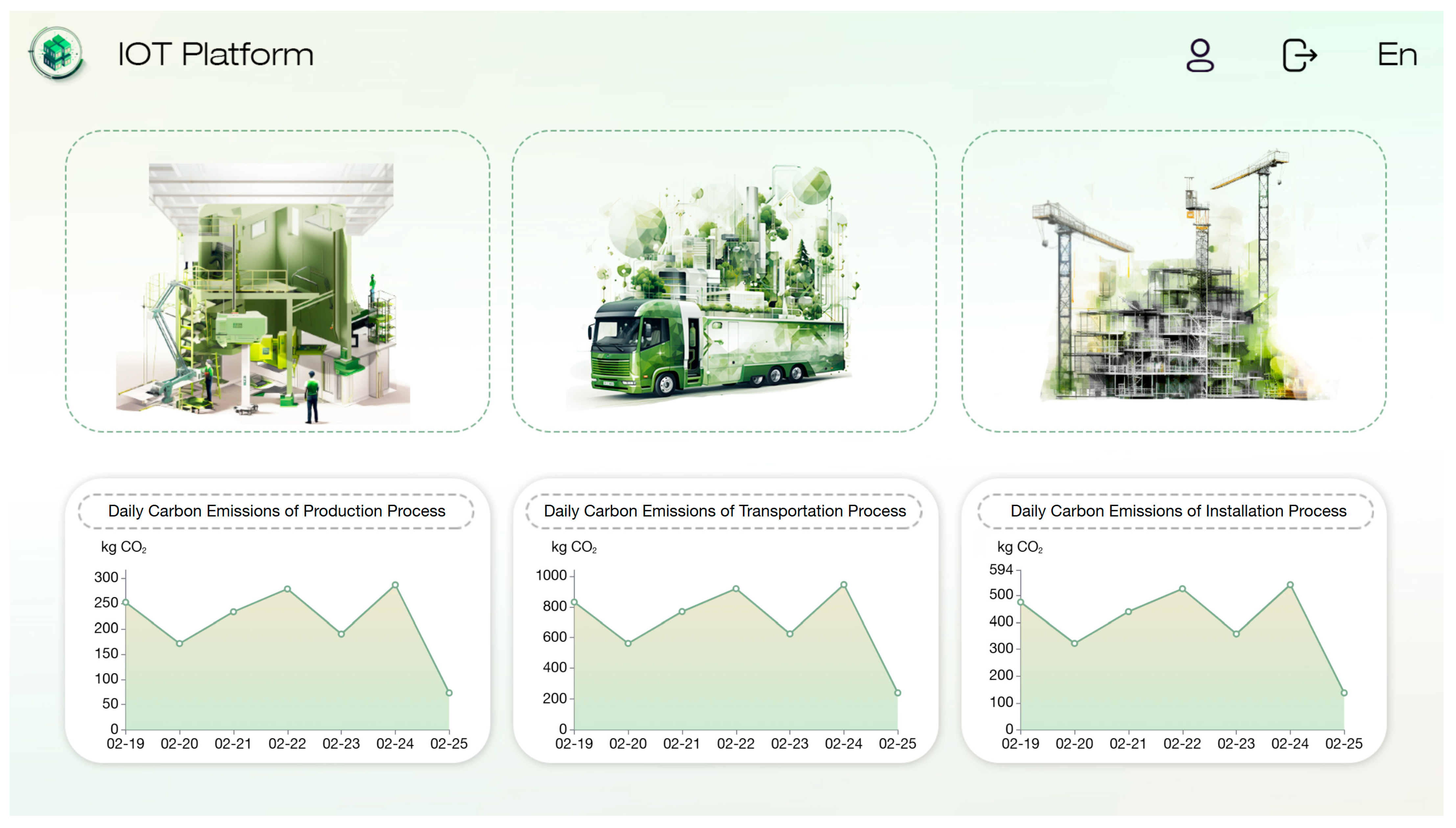Click the 594 y-axis label in the Installation chart
Image resolution: width=1456 pixels, height=828 pixels.
click(1001, 569)
